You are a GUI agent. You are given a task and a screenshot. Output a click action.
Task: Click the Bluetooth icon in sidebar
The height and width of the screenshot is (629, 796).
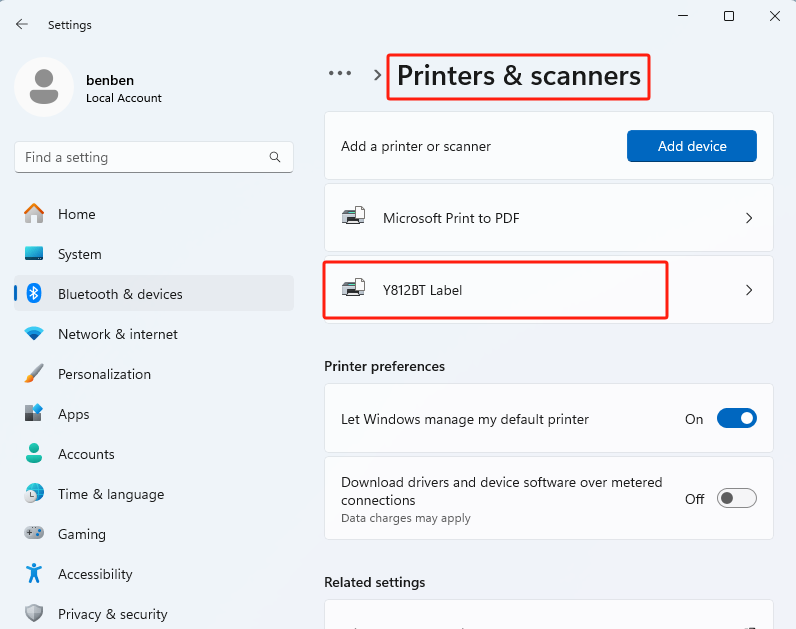34,293
